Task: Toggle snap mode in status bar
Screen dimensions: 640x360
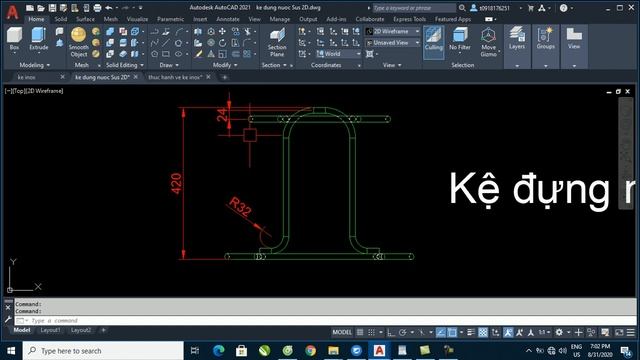Action: point(371,333)
